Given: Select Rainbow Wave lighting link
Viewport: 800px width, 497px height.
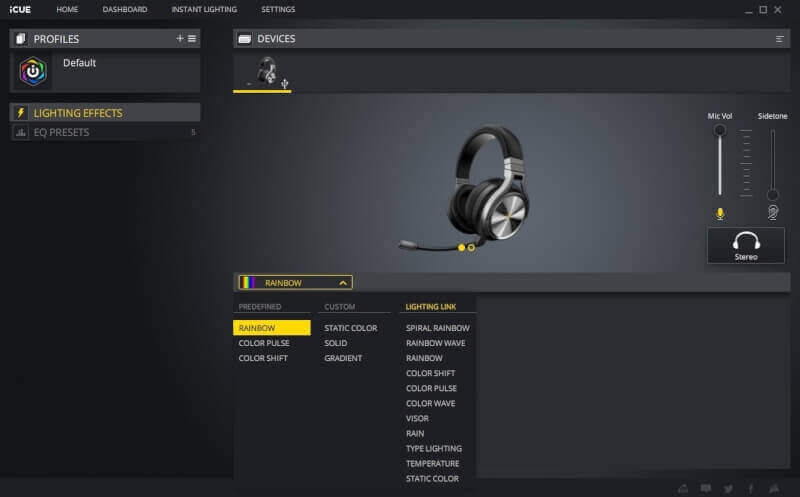Looking at the screenshot, I should [x=436, y=343].
